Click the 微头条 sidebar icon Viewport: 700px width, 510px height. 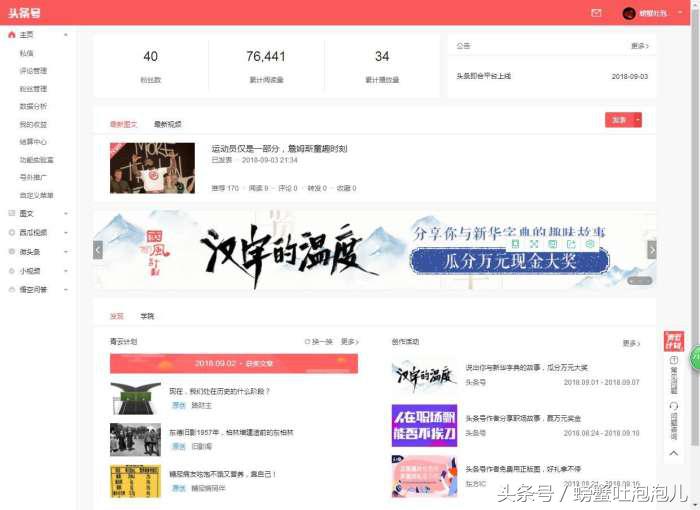point(12,252)
